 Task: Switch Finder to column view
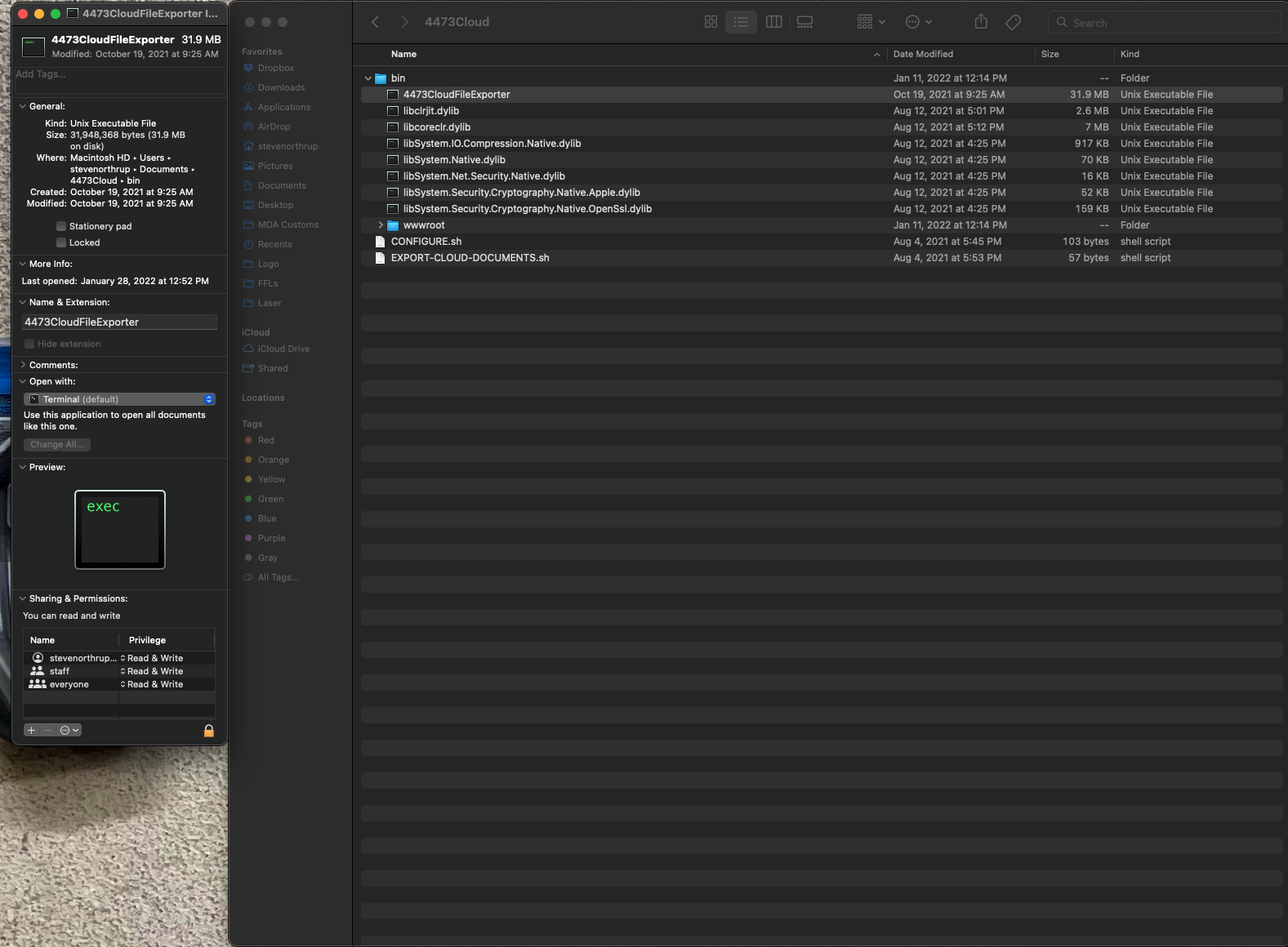pos(773,22)
